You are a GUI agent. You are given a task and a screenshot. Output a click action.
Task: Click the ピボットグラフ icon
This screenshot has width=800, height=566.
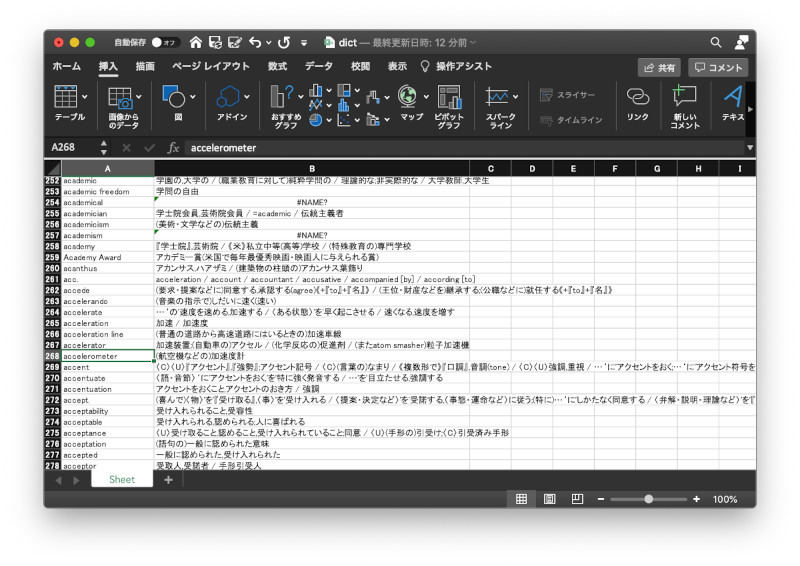coord(449,97)
